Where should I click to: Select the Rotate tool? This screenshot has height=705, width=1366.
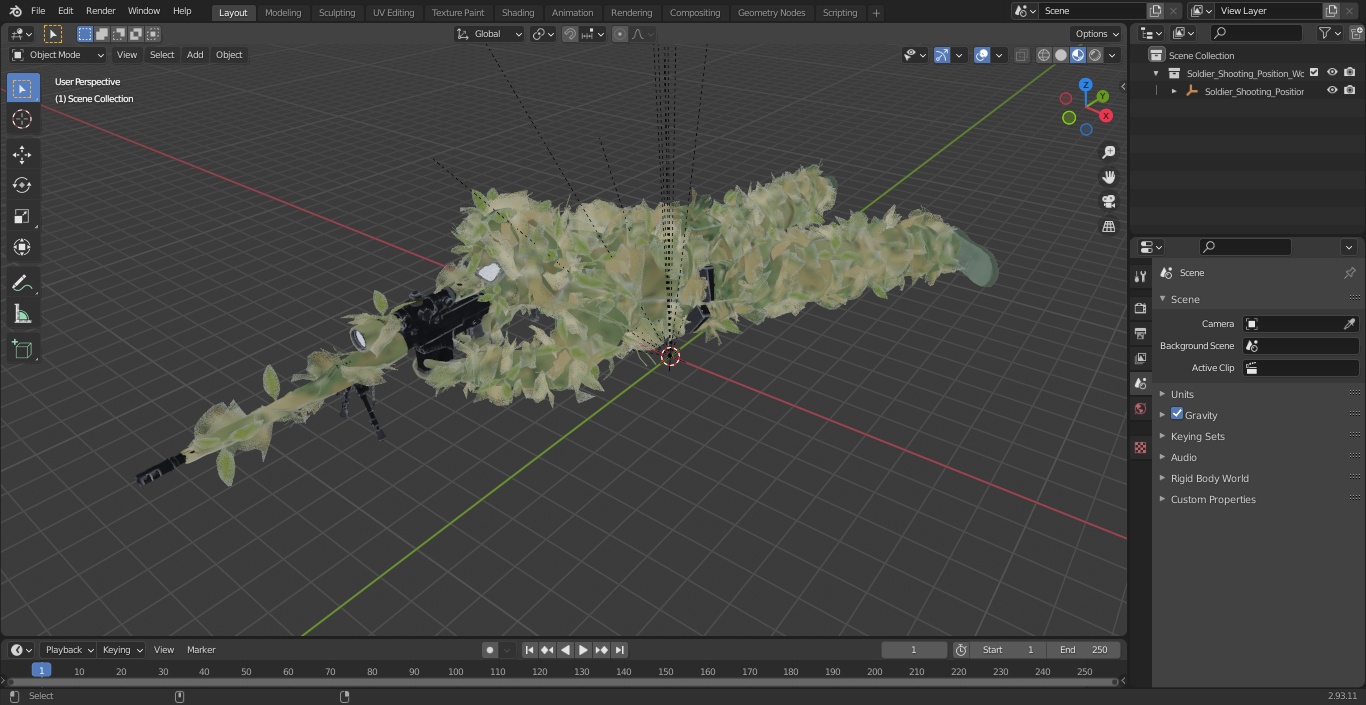pos(22,185)
